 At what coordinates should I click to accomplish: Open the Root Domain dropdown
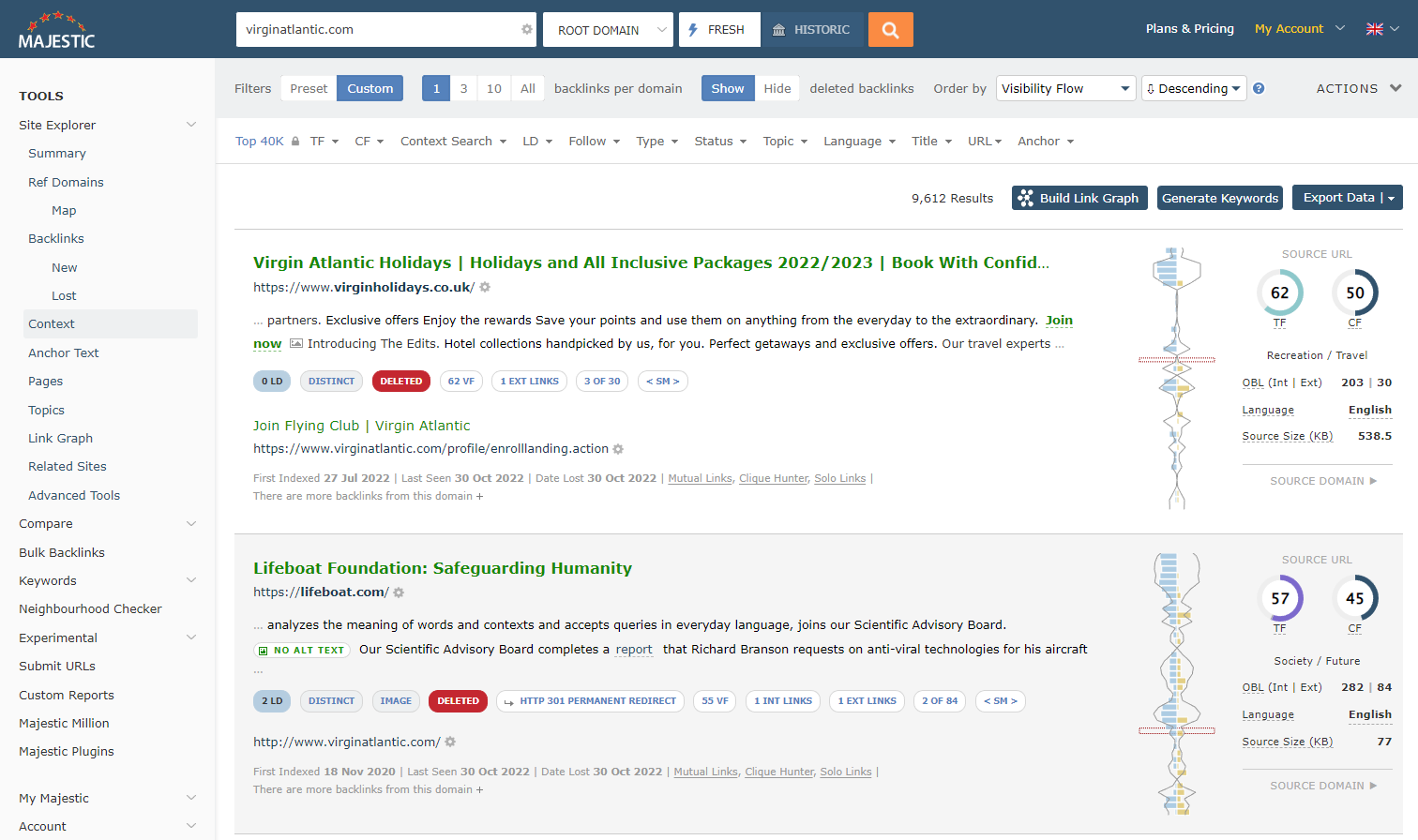(x=608, y=30)
